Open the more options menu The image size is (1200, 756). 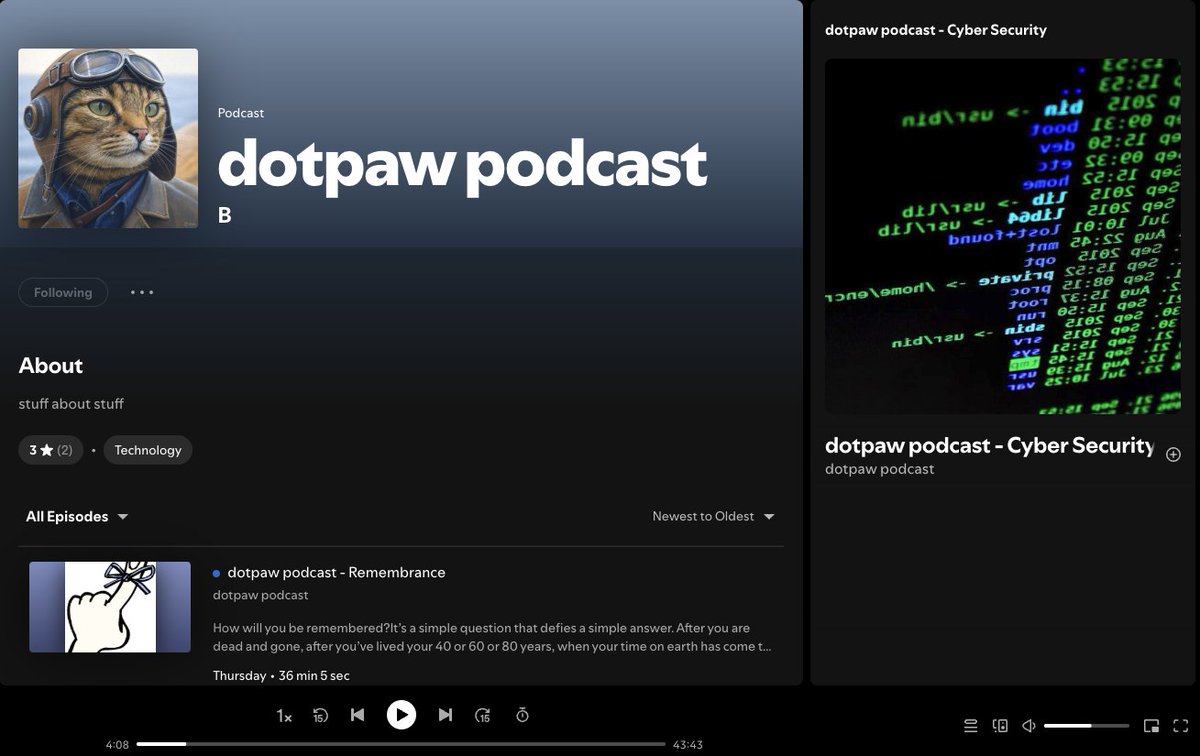pyautogui.click(x=141, y=292)
